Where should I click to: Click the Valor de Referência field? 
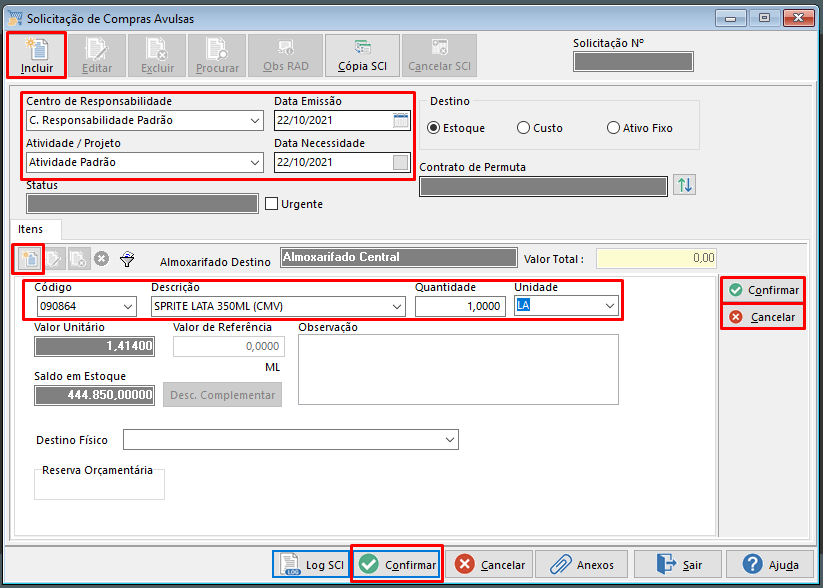pos(229,346)
